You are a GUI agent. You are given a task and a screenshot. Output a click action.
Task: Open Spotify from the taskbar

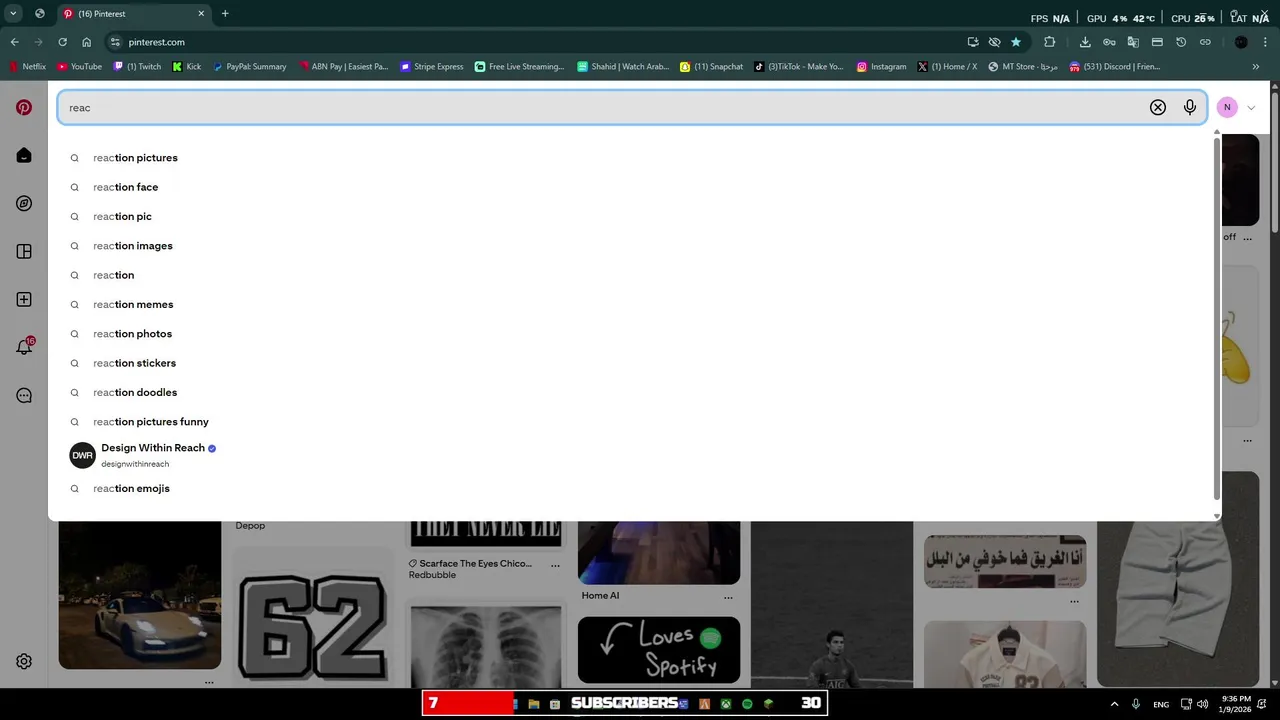tap(747, 704)
